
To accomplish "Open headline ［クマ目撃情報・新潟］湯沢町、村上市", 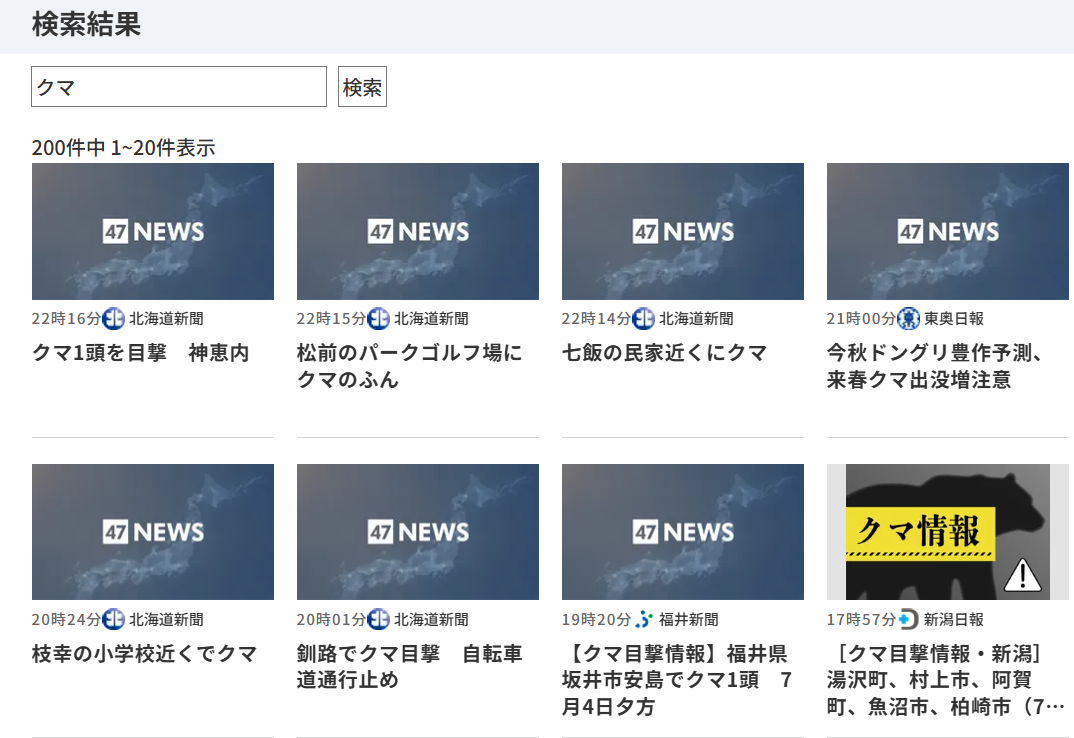I will (946, 680).
